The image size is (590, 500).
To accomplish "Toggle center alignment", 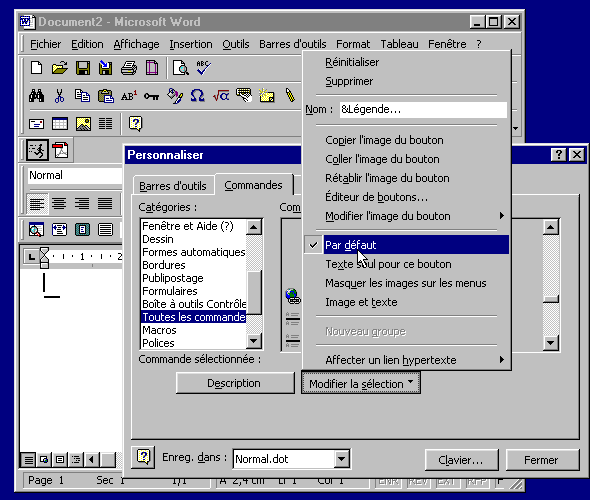I will point(59,204).
